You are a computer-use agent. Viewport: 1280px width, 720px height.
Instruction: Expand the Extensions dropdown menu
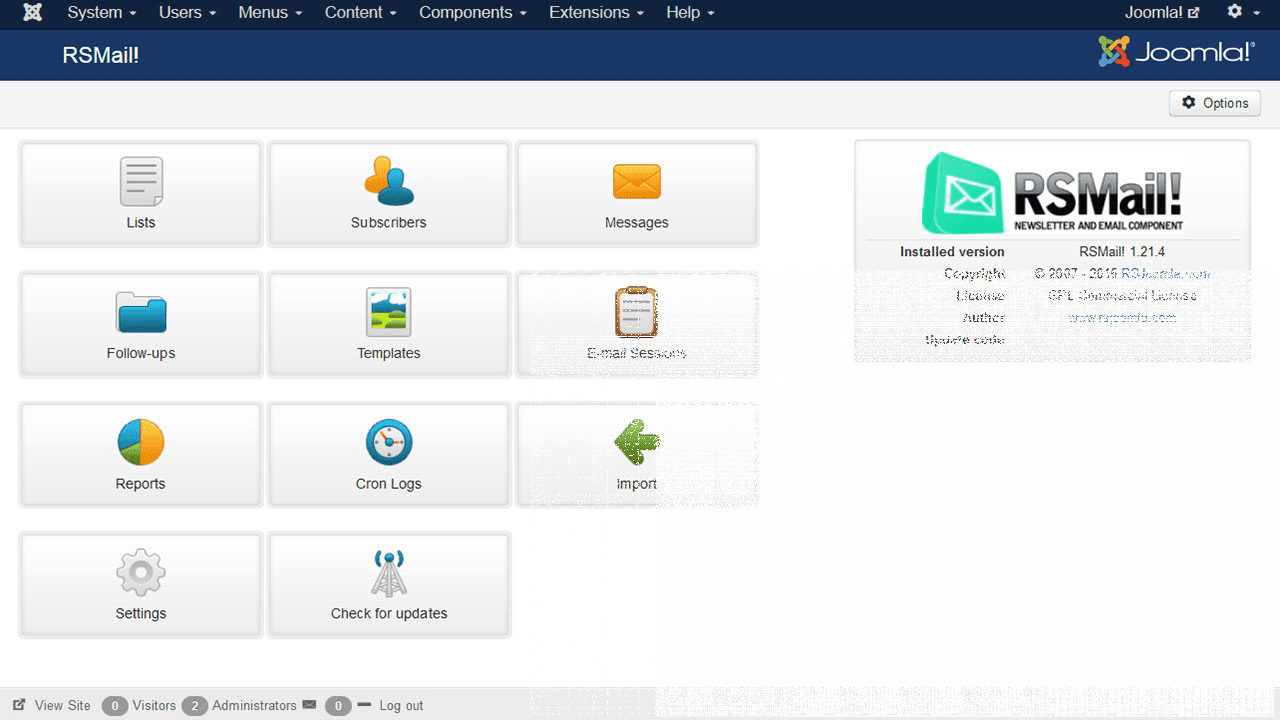pos(596,13)
